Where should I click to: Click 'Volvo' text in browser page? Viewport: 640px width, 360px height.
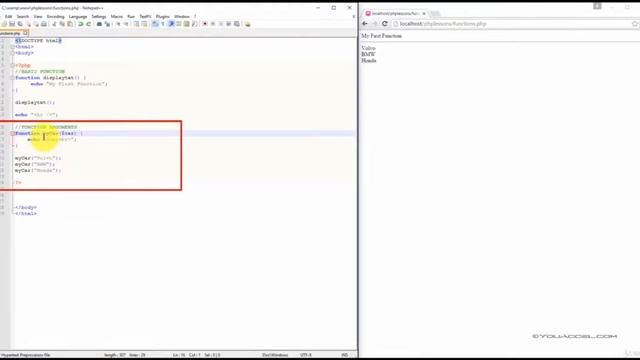pos(368,48)
